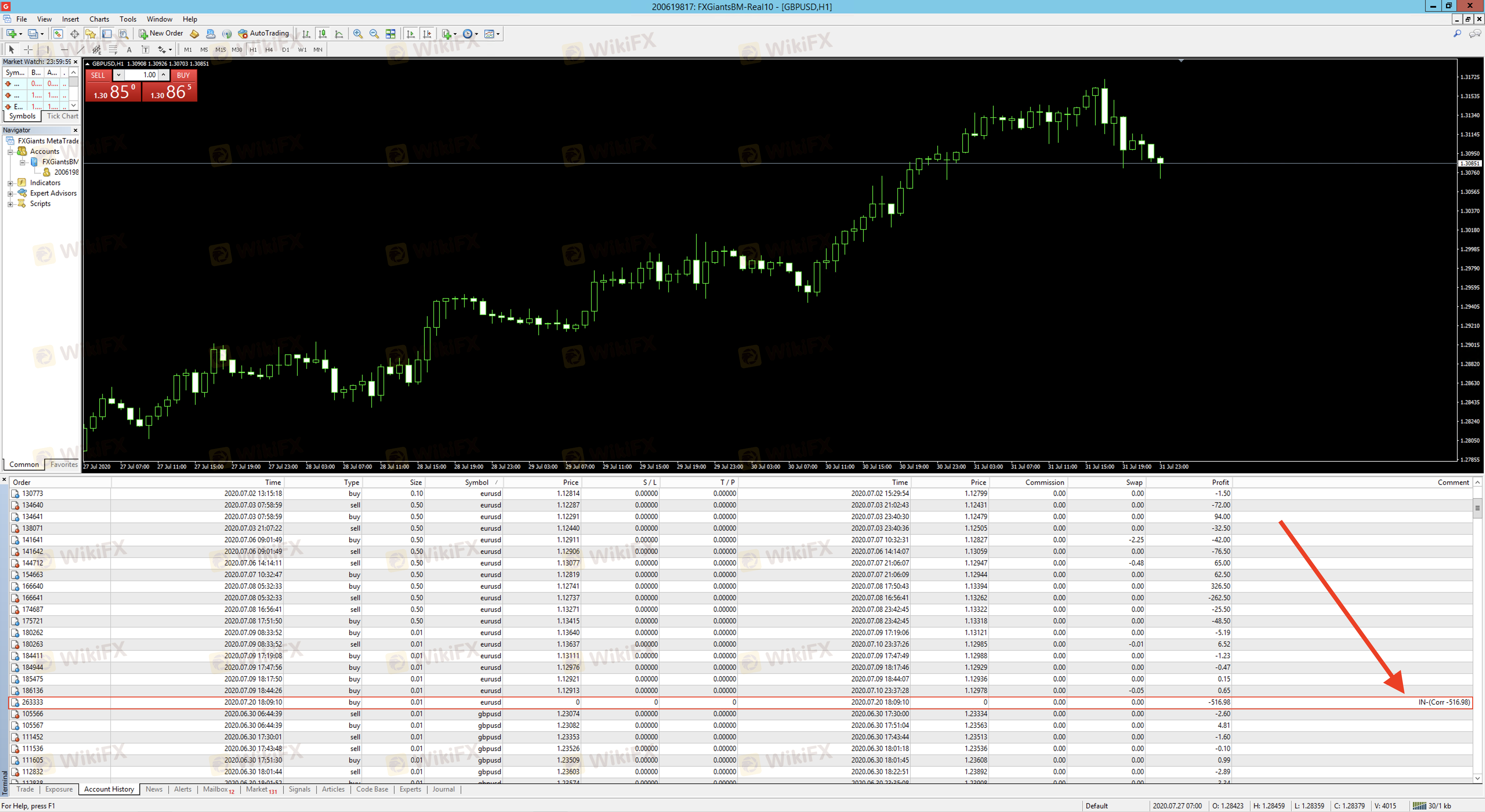Toggle Auto Scroll on the toolbar
The image size is (1485, 812).
(410, 34)
